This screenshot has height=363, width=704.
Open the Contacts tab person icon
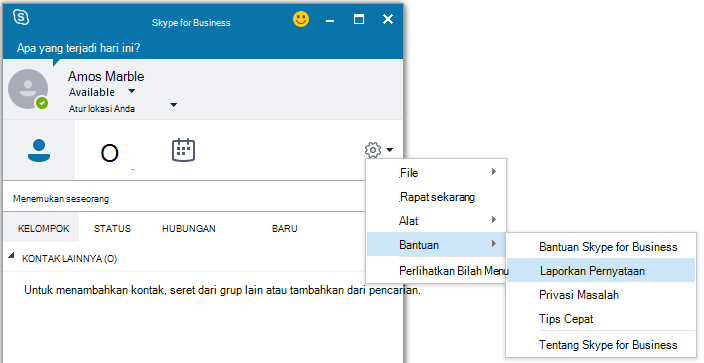pos(39,151)
